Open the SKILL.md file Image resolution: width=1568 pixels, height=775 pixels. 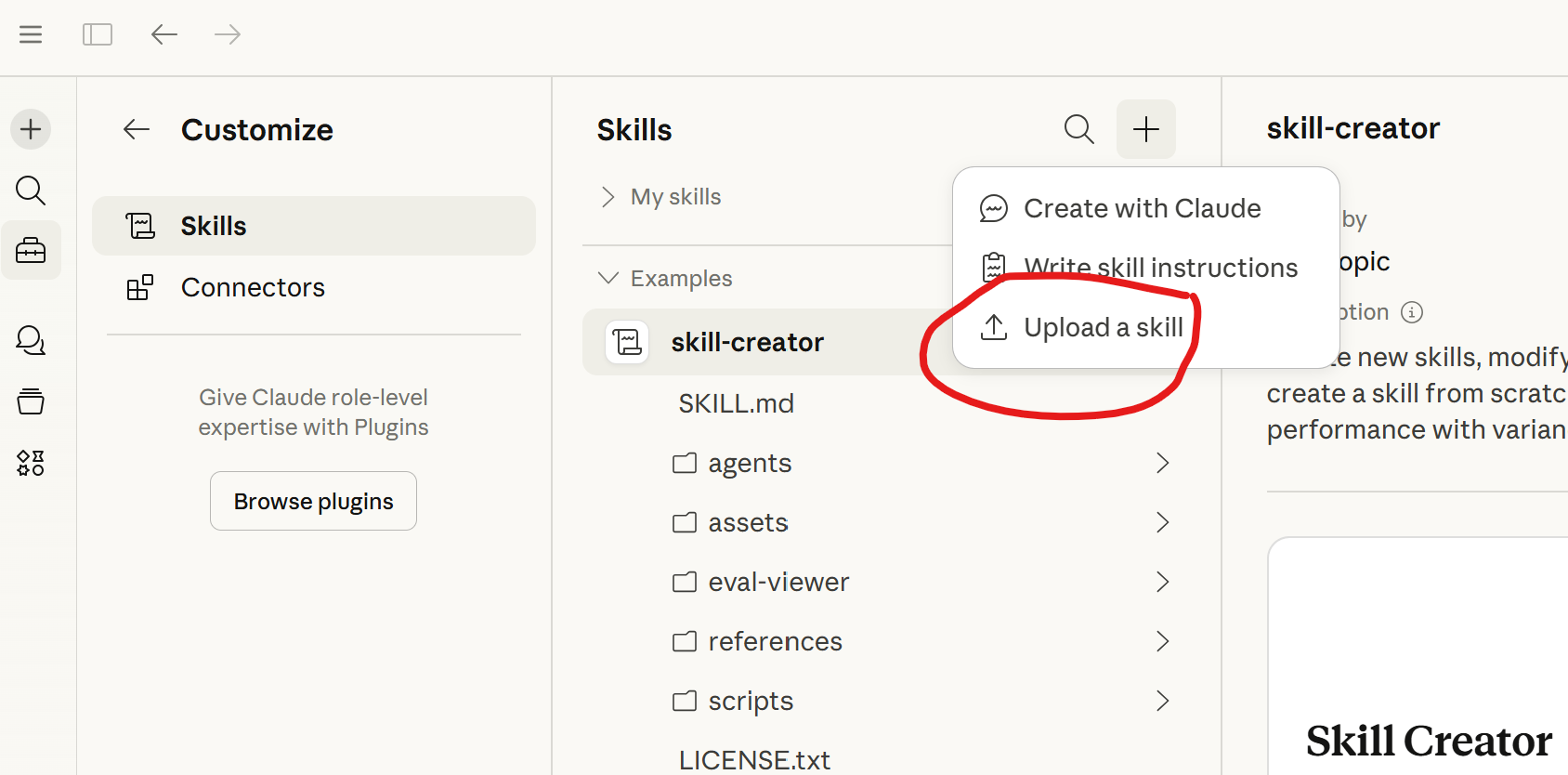point(736,403)
